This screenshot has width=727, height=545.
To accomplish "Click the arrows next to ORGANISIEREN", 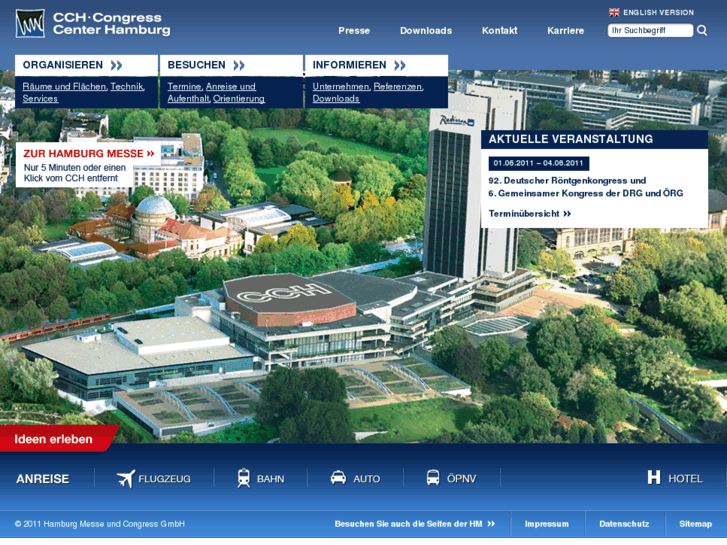I will click(x=116, y=65).
